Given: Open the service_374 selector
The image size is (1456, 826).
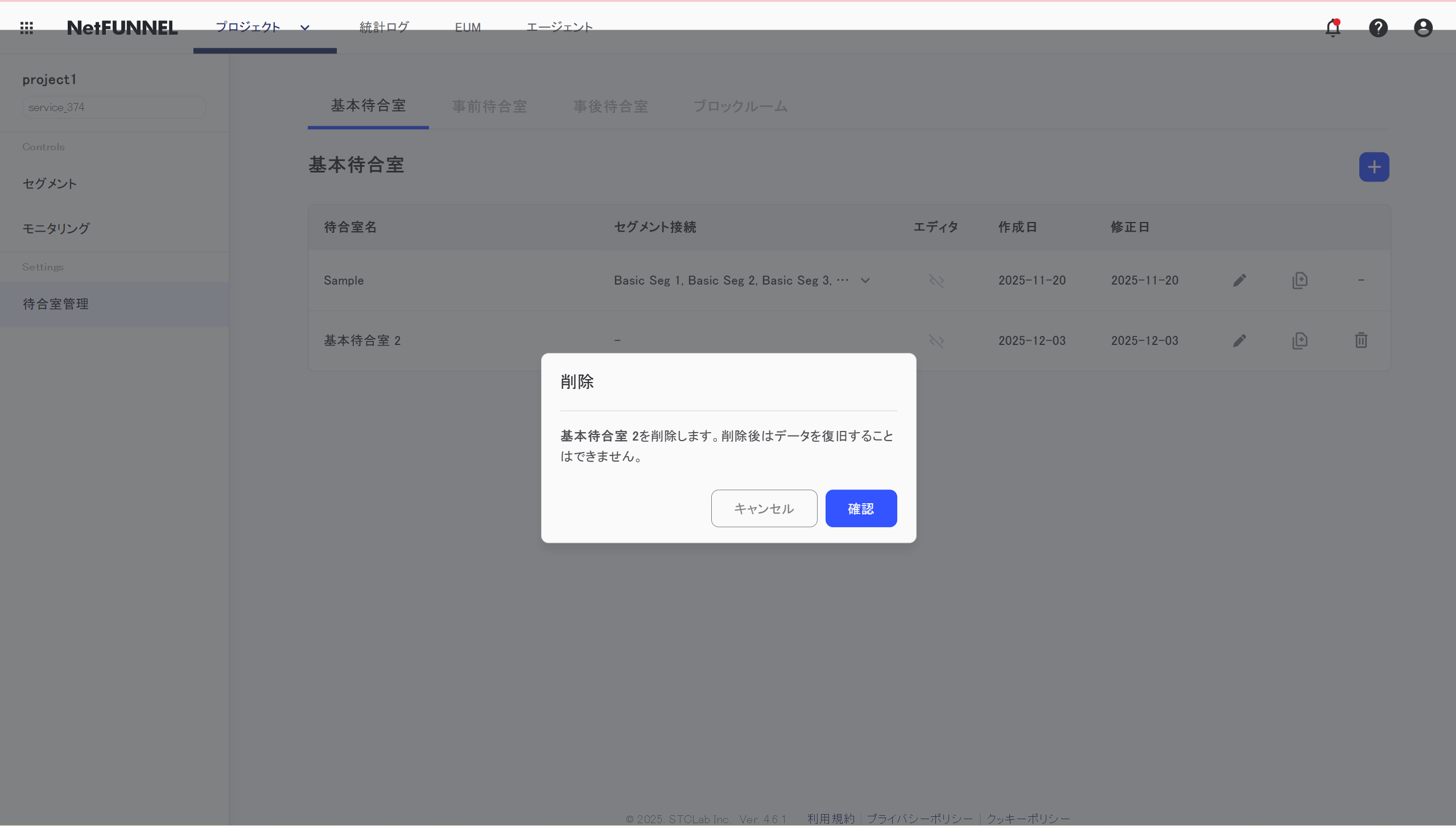Looking at the screenshot, I should click(x=113, y=107).
